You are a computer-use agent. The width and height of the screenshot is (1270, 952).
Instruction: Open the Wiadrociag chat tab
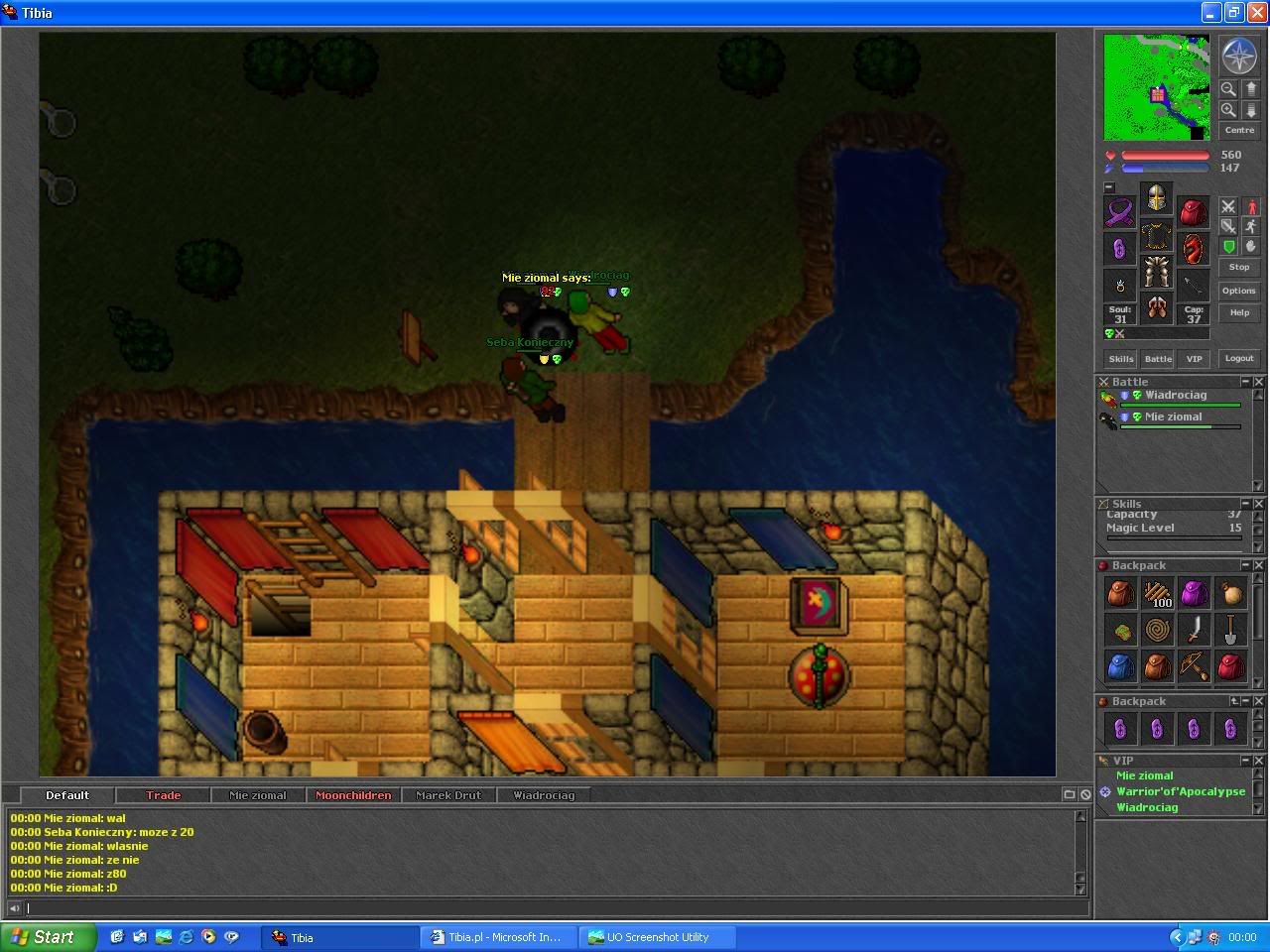(x=544, y=795)
